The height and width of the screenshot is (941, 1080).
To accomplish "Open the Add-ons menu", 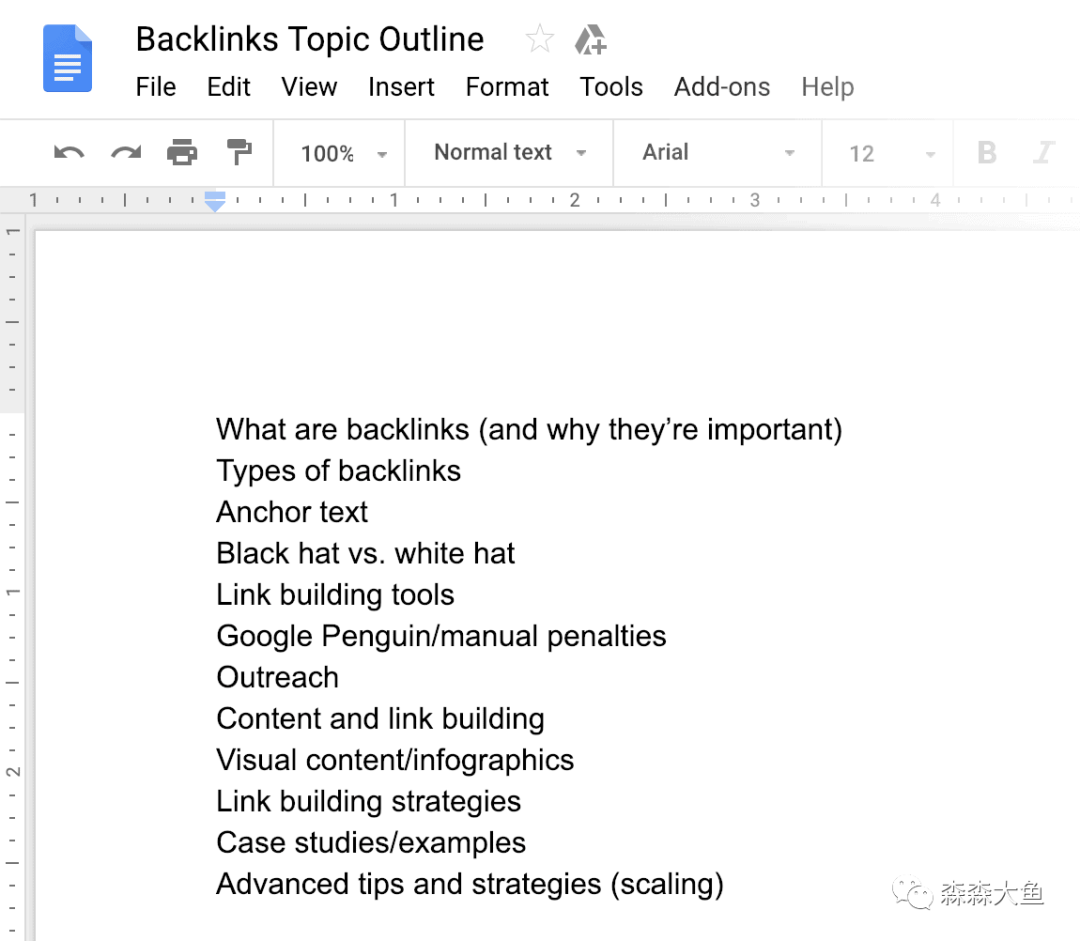I will [x=722, y=87].
